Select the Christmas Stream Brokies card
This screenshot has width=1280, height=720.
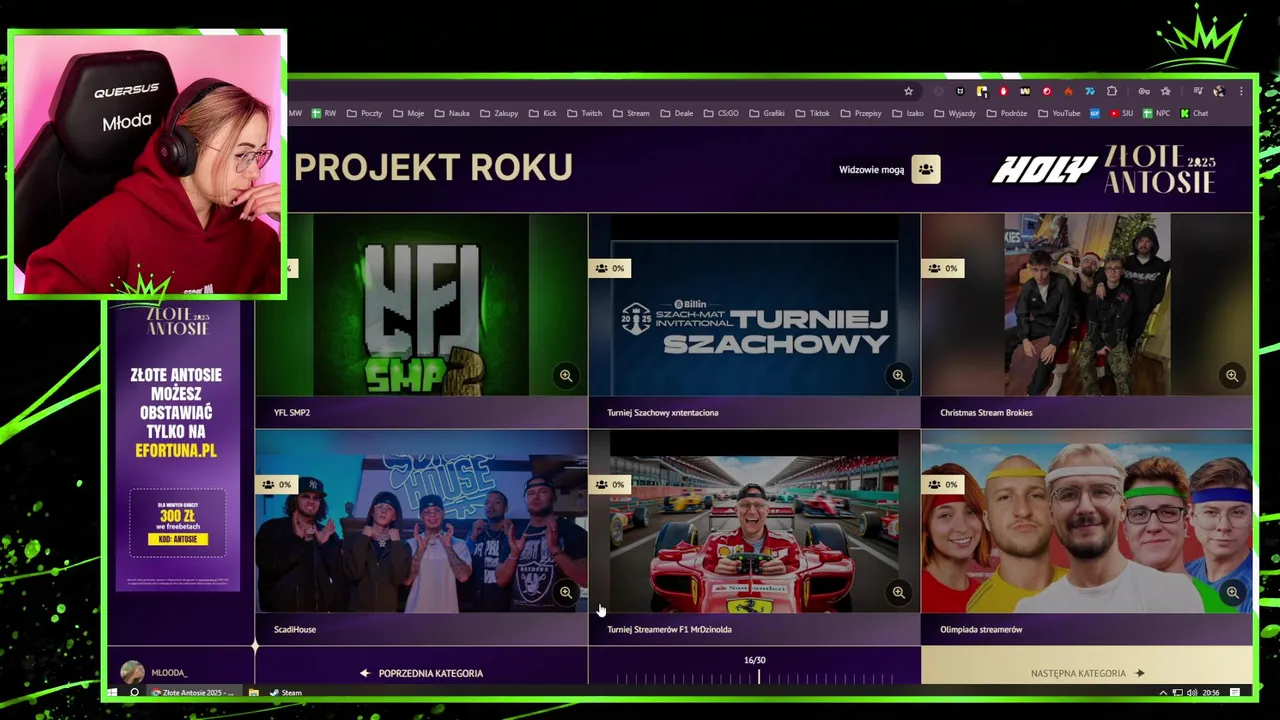point(1087,320)
